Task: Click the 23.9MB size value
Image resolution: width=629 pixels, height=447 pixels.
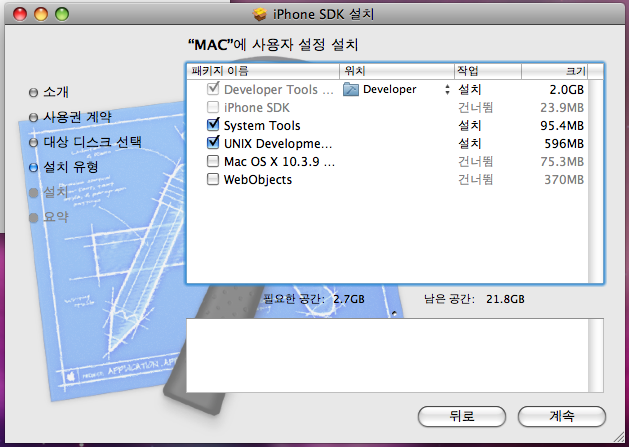Action: (562, 108)
